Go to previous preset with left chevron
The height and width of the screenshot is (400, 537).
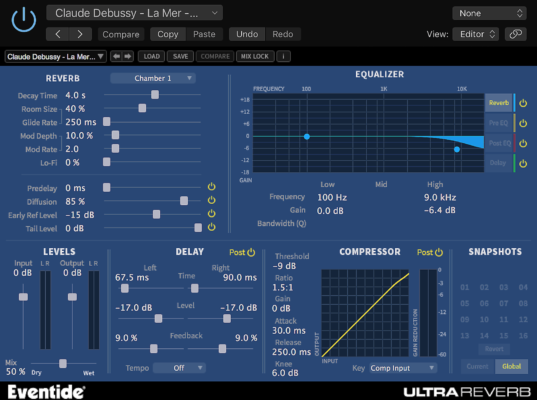point(58,34)
